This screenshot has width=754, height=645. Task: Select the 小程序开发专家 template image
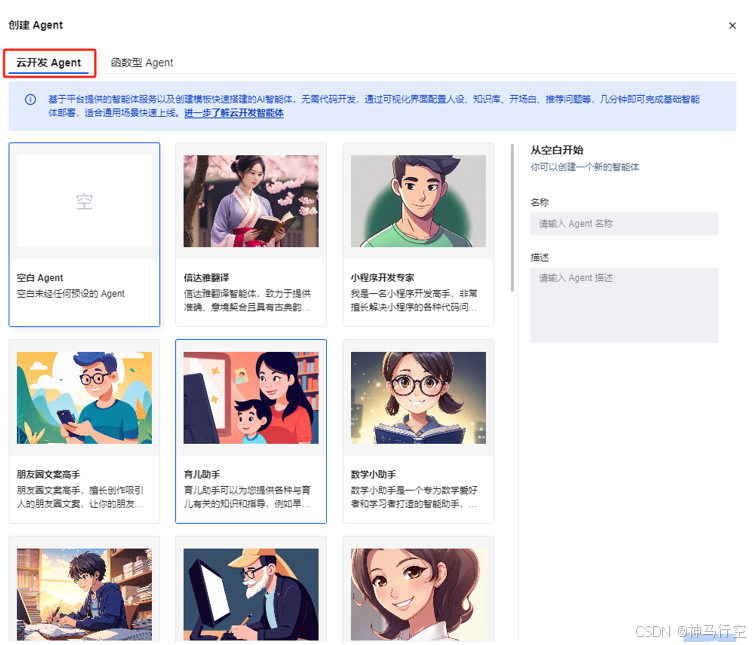click(418, 201)
